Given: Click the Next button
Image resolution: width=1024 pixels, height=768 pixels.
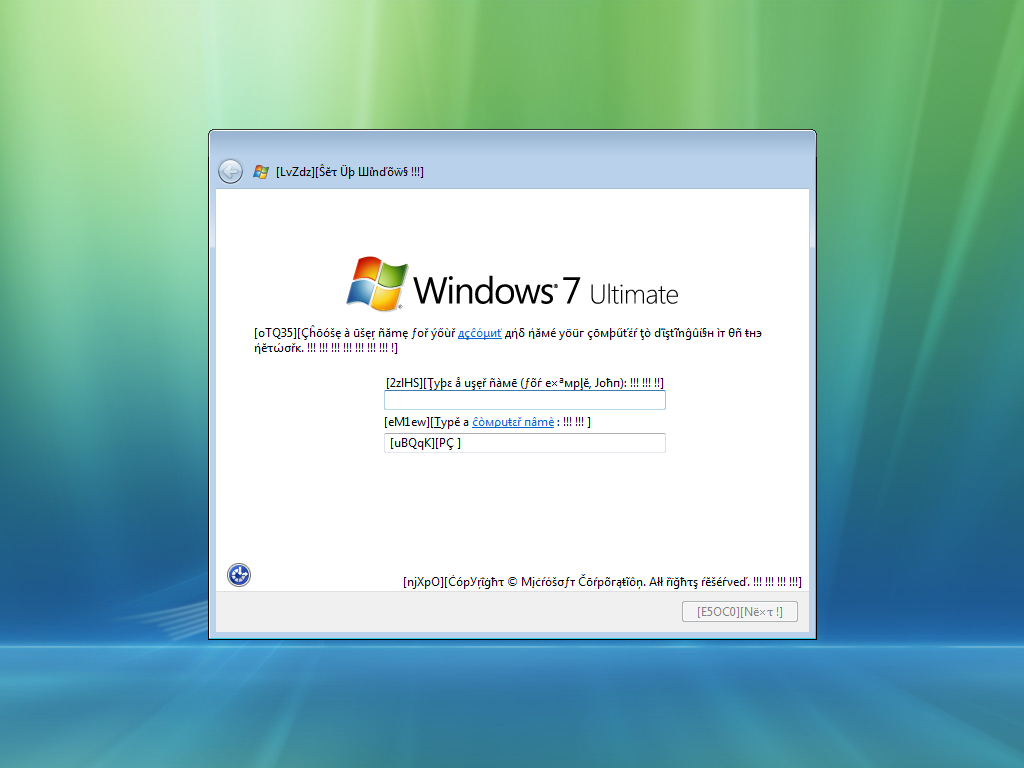Looking at the screenshot, I should [739, 611].
